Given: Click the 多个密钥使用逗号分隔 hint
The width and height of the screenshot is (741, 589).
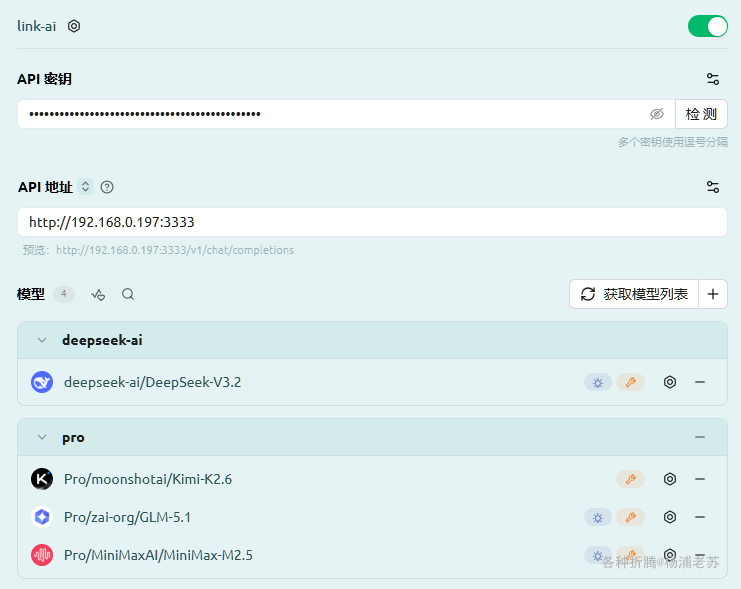Looking at the screenshot, I should (x=672, y=142).
